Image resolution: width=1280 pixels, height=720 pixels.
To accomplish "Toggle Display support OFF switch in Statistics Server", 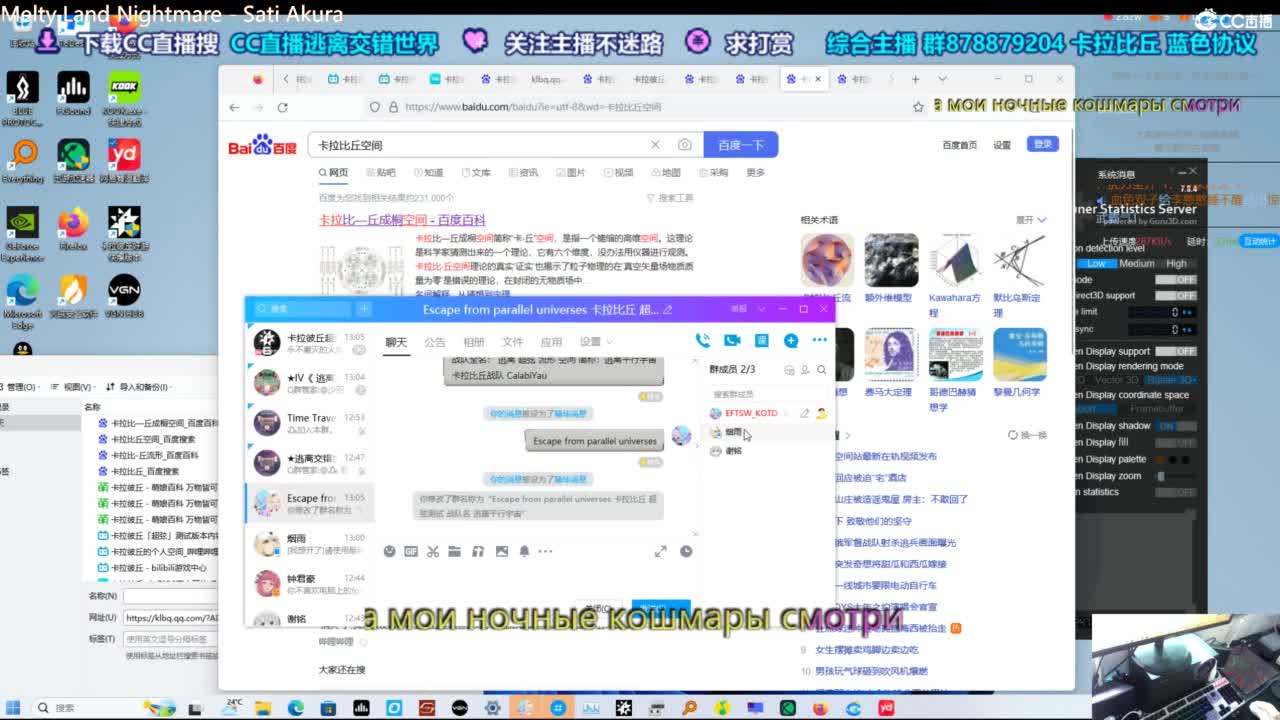I will click(x=1176, y=352).
